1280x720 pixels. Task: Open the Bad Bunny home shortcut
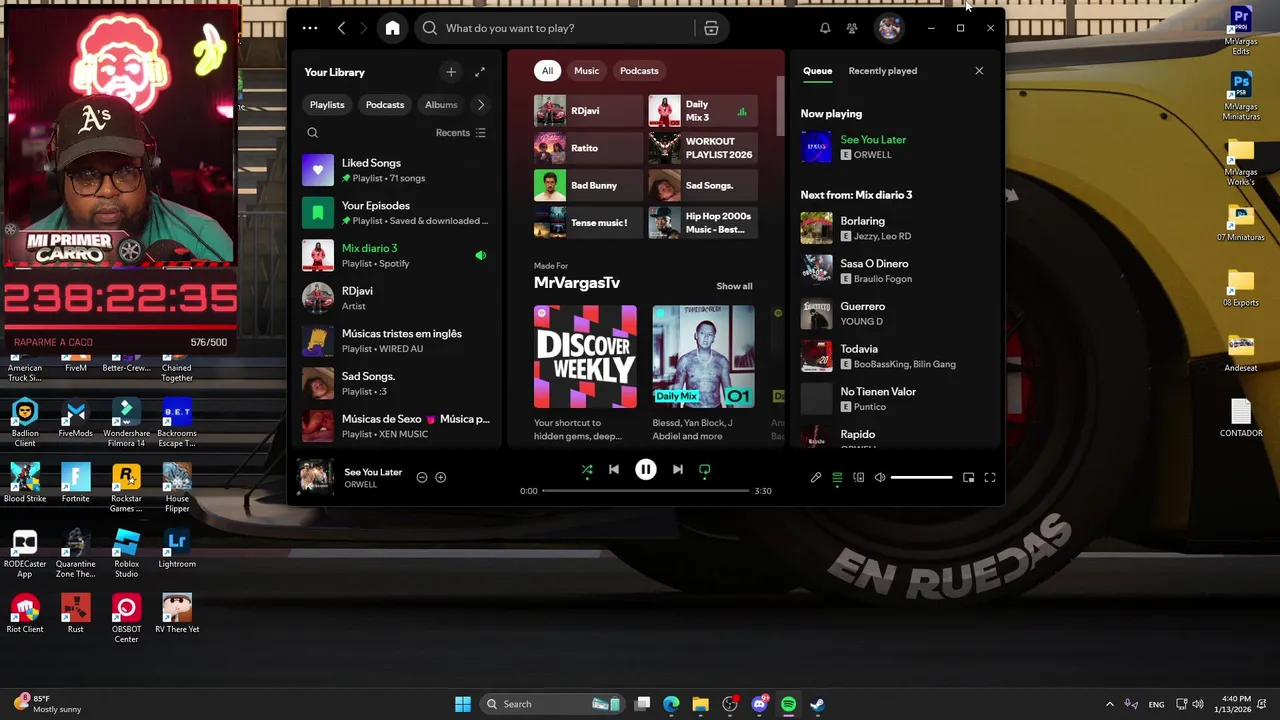pyautogui.click(x=588, y=185)
